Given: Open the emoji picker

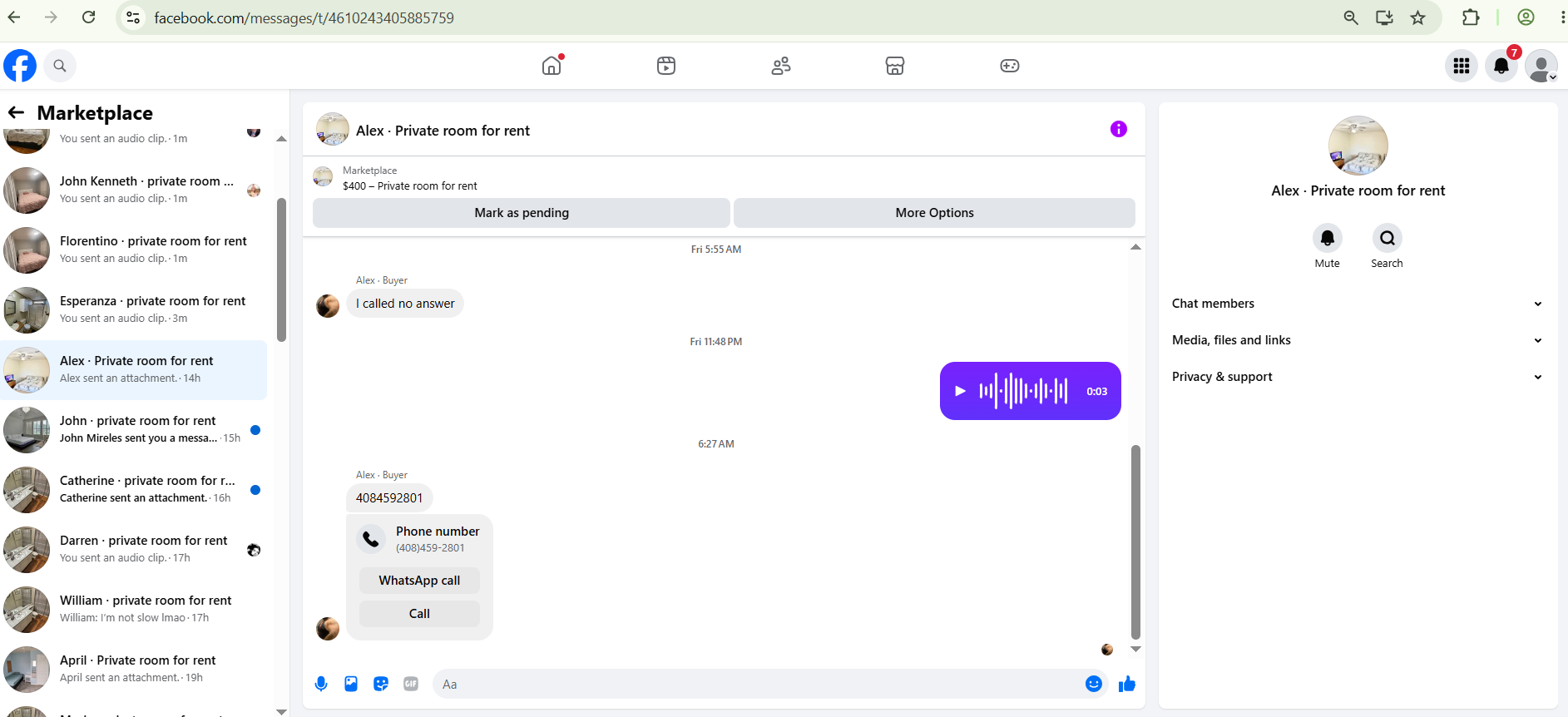Looking at the screenshot, I should [x=1094, y=684].
